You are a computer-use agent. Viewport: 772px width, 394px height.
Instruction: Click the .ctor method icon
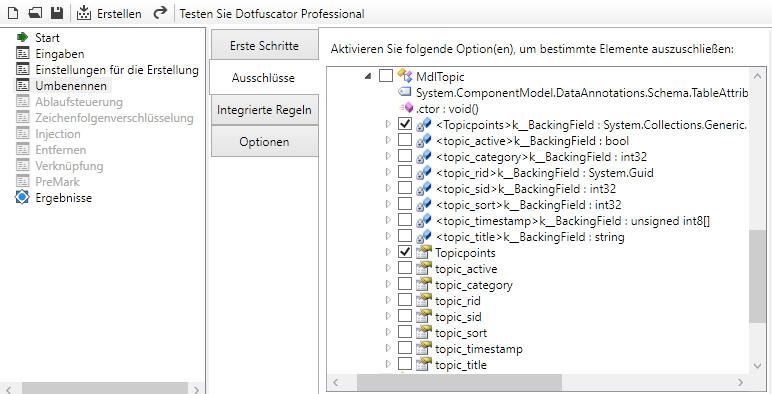tap(407, 108)
